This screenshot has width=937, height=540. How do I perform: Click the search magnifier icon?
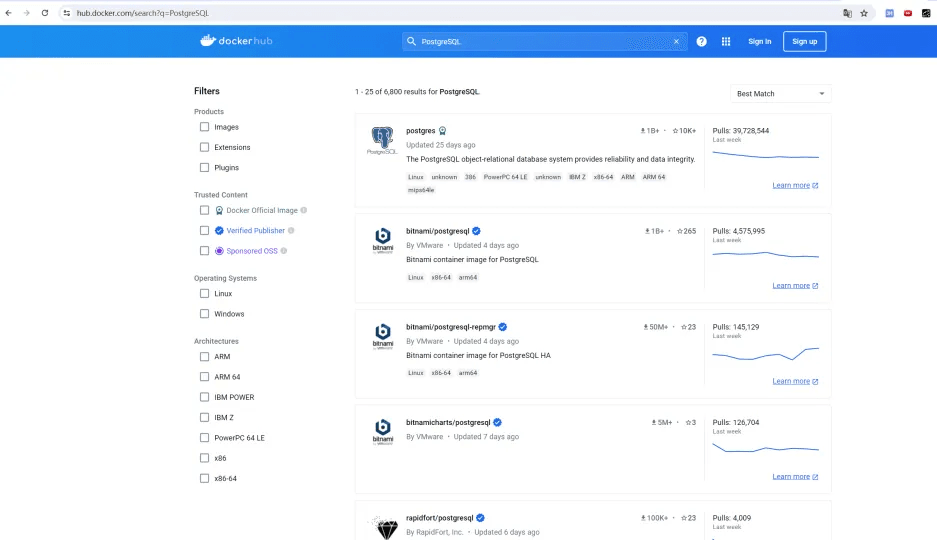411,41
